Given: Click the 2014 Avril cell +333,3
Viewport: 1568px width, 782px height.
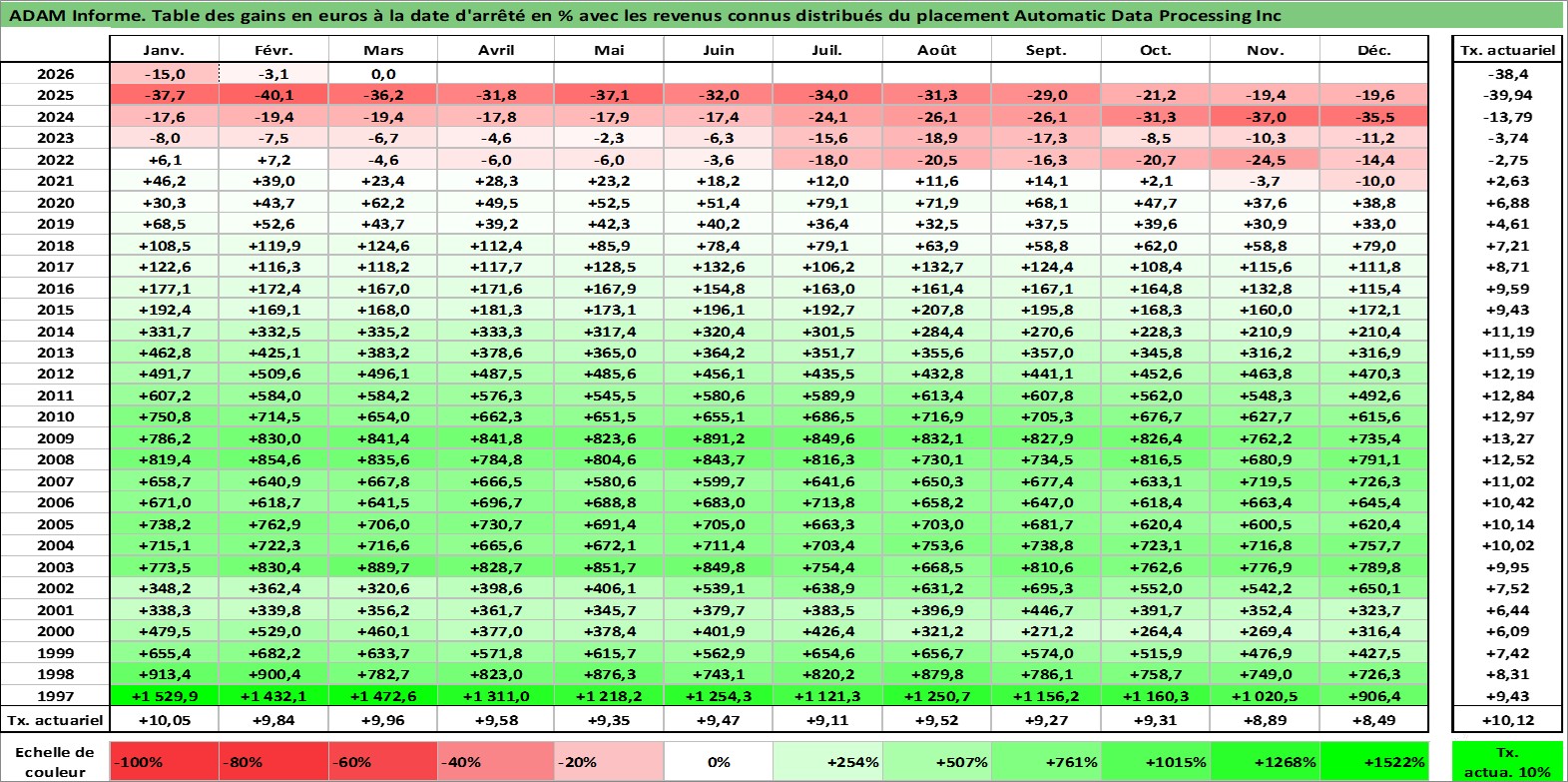Looking at the screenshot, I should pyautogui.click(x=496, y=332).
